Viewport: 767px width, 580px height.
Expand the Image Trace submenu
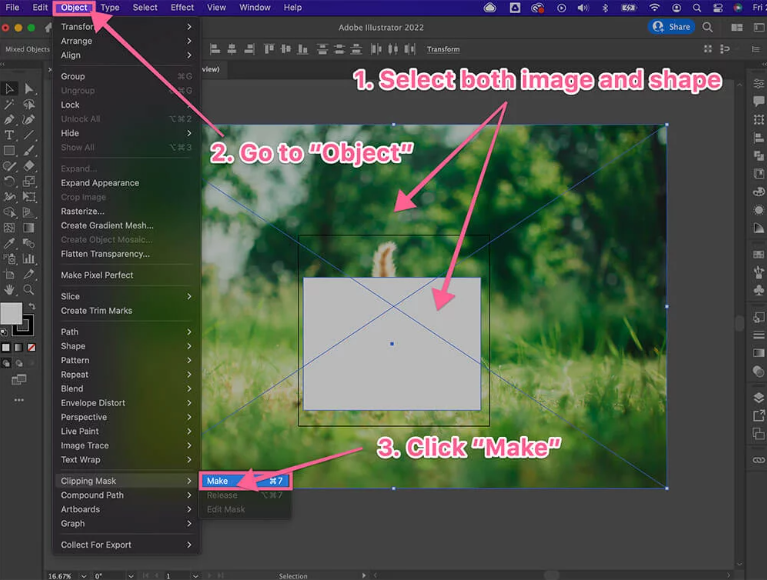126,446
